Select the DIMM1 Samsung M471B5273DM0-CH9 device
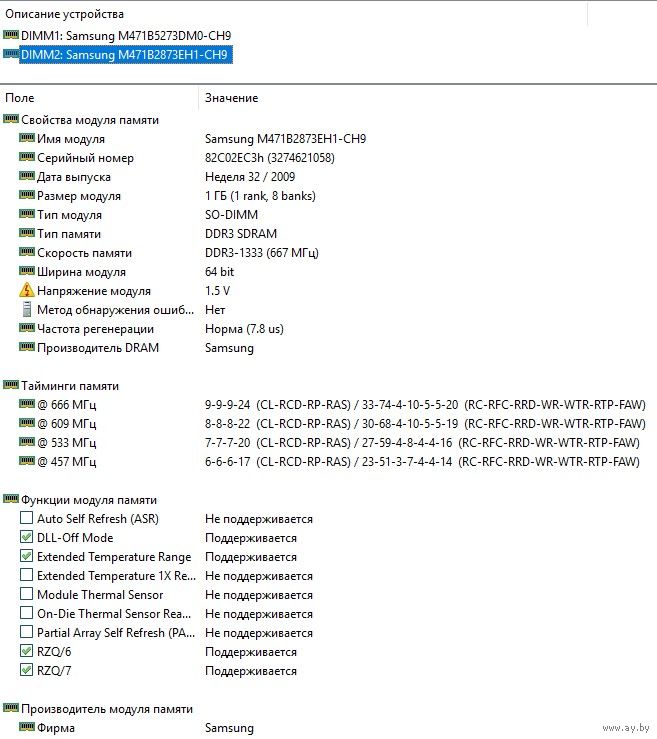This screenshot has height=739, width=657. pyautogui.click(x=126, y=36)
